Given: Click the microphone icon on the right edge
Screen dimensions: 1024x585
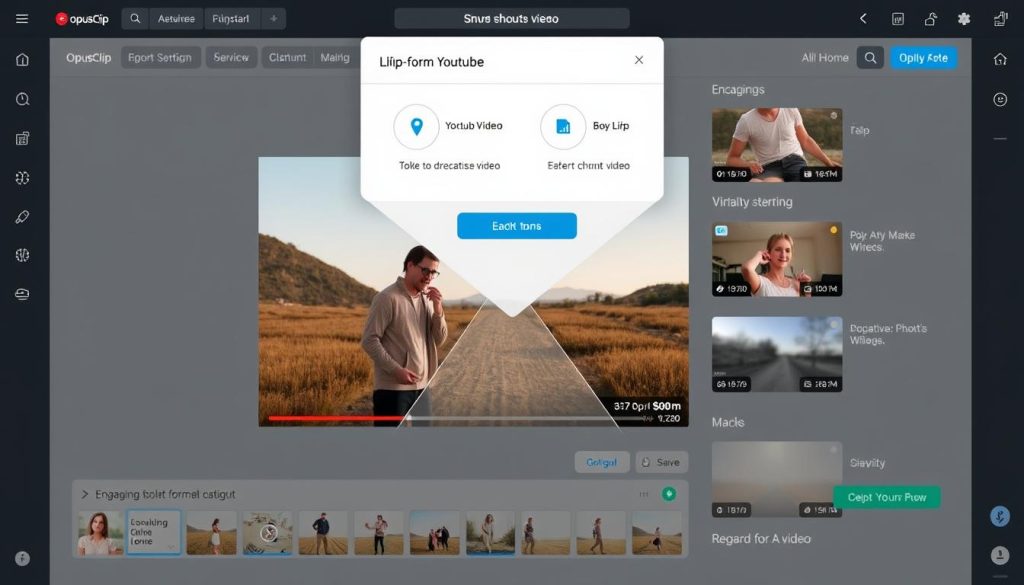Looking at the screenshot, I should [x=999, y=516].
